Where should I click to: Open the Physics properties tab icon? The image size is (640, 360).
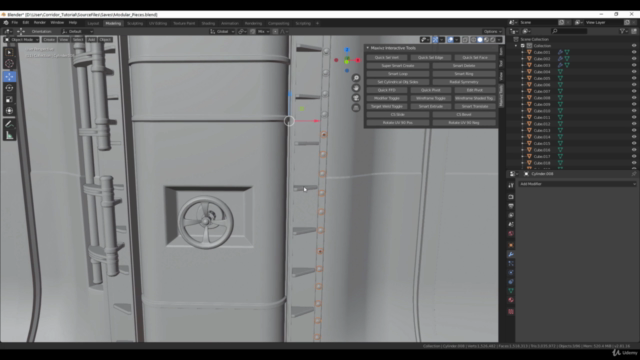click(x=511, y=272)
